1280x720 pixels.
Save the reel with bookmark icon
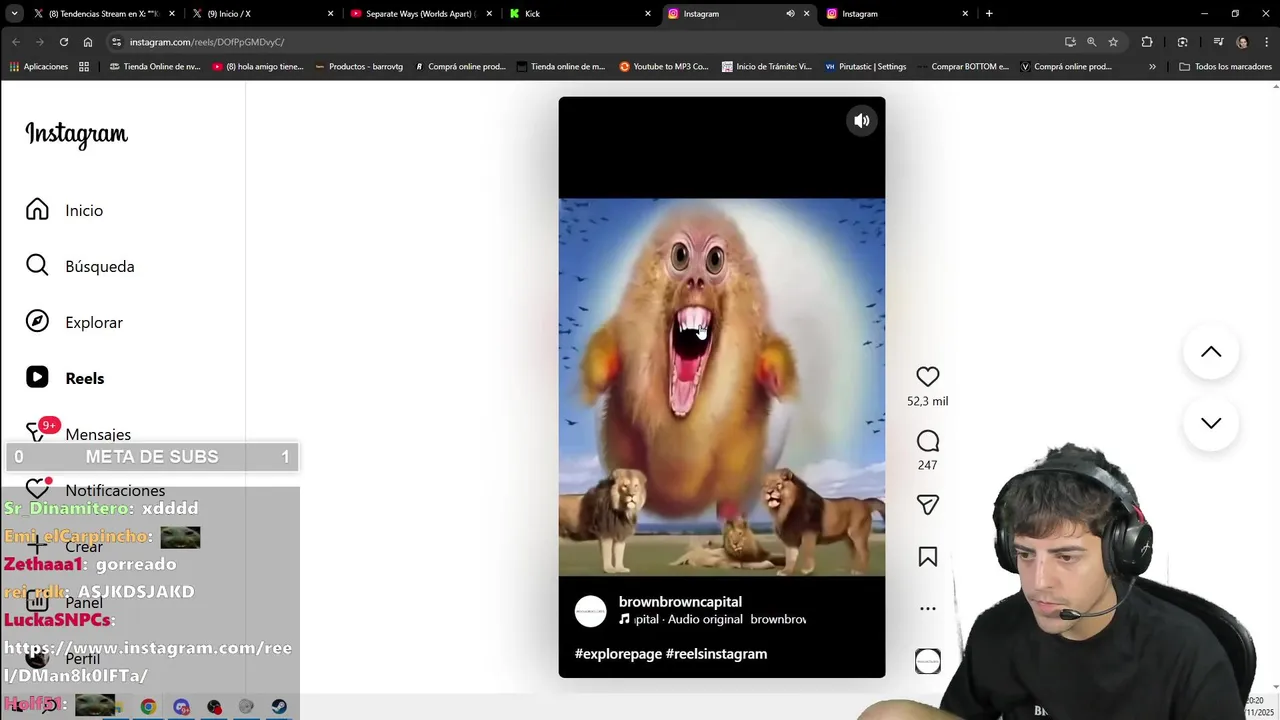[x=928, y=557]
